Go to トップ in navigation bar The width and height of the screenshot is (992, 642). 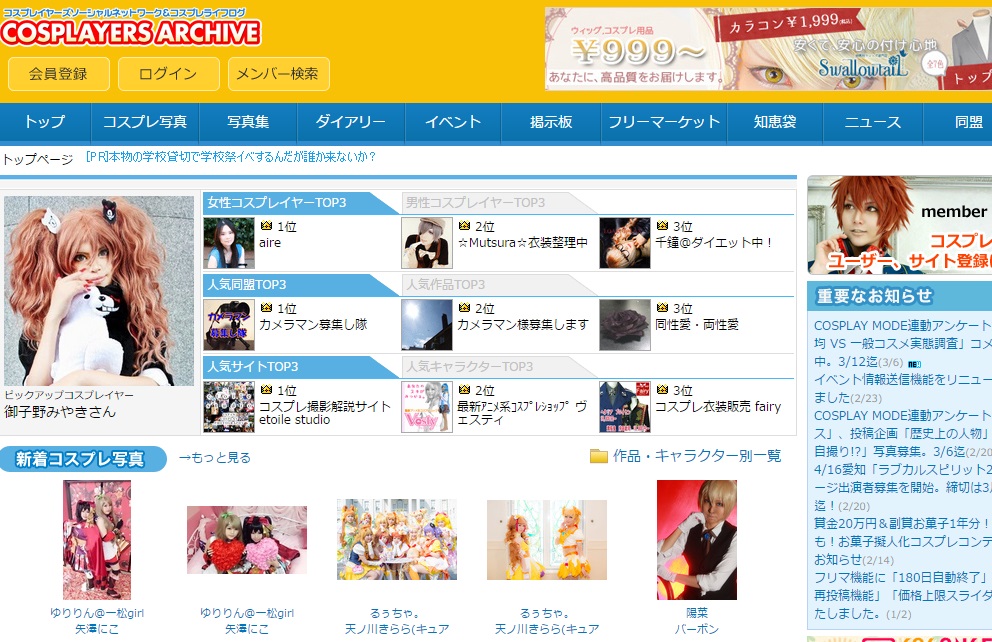(45, 121)
